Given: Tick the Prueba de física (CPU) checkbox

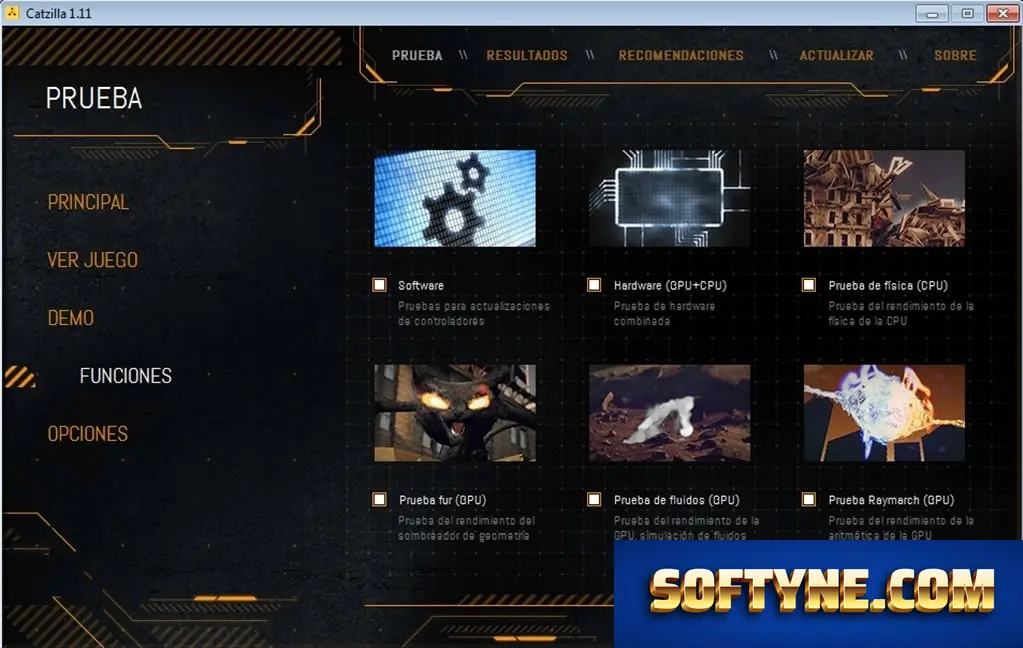Looking at the screenshot, I should click(x=808, y=285).
